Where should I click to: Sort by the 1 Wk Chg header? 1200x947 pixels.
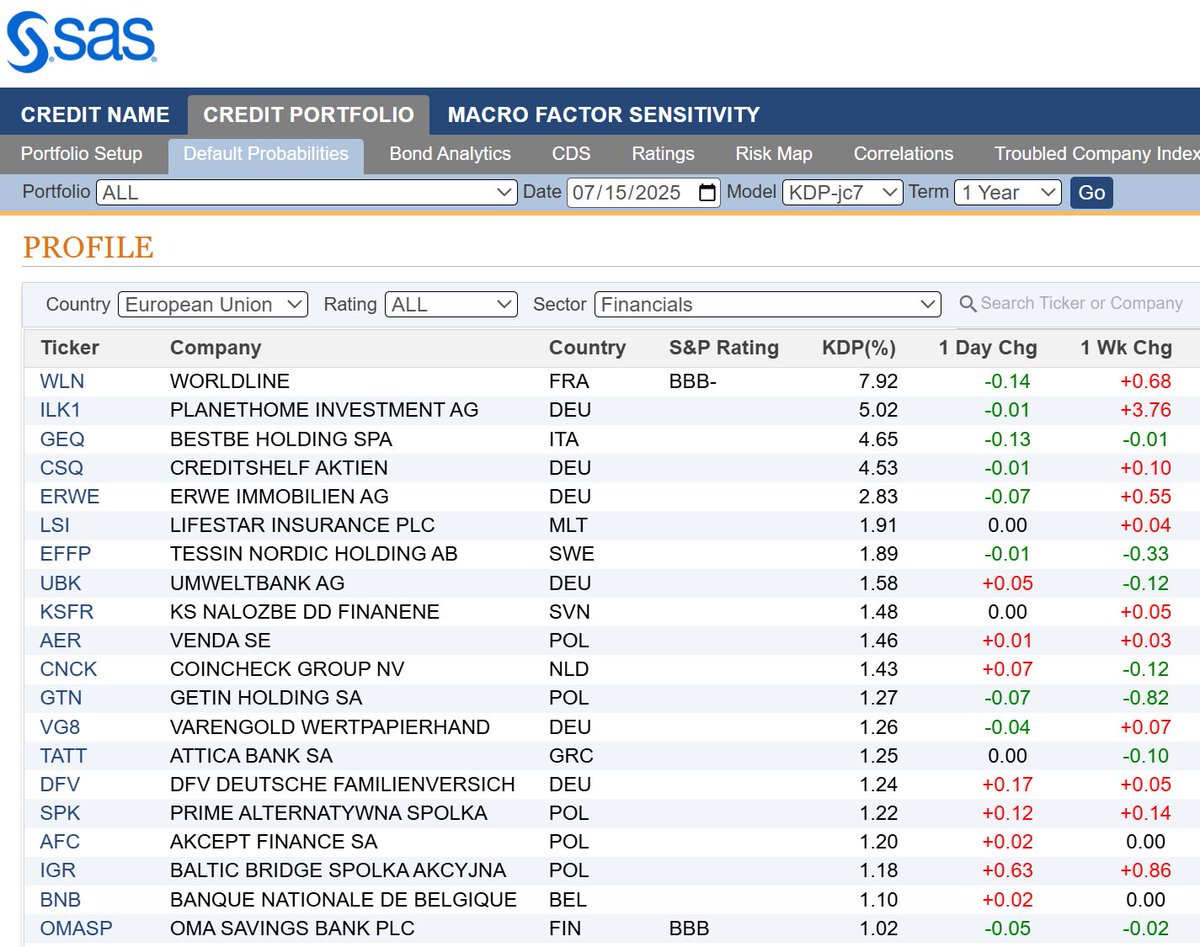1126,348
